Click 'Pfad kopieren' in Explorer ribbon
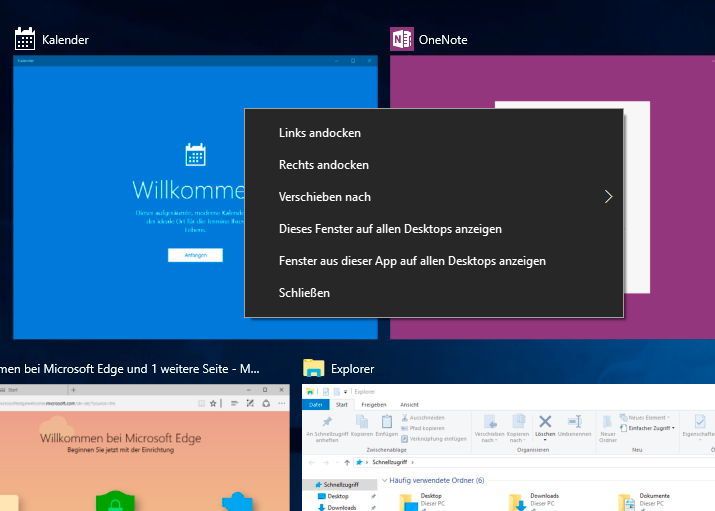Screen dimensions: 715x511 point(422,428)
